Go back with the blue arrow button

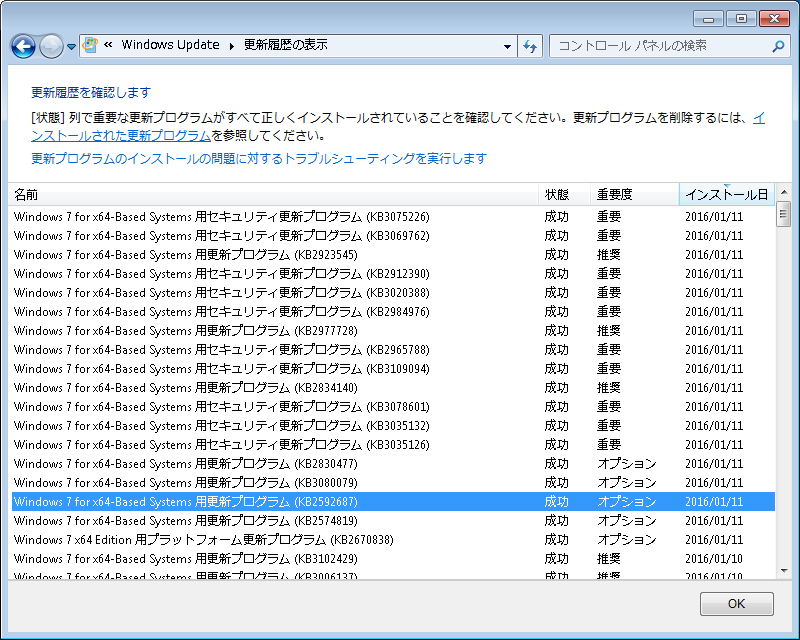pyautogui.click(x=23, y=46)
